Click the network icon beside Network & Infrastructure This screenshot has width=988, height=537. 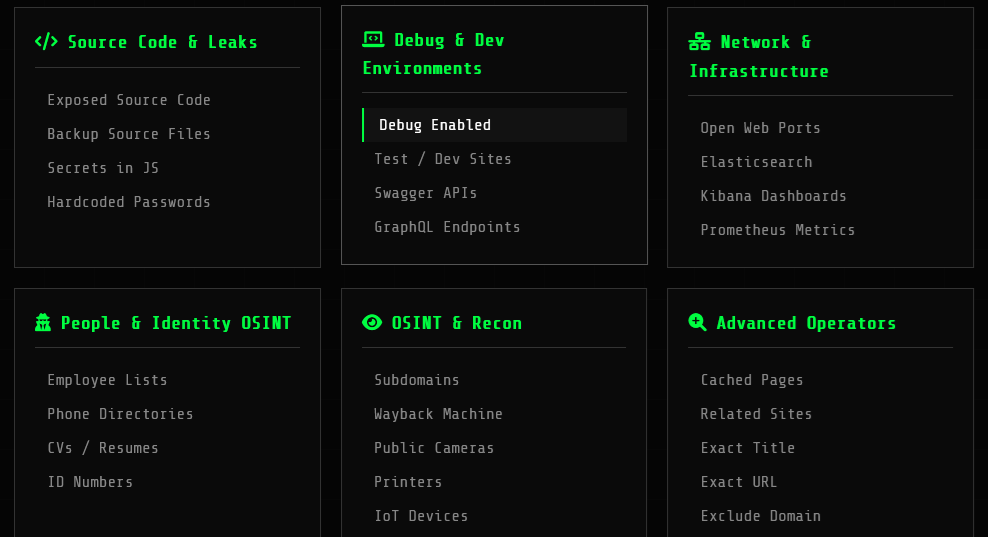[x=700, y=42]
